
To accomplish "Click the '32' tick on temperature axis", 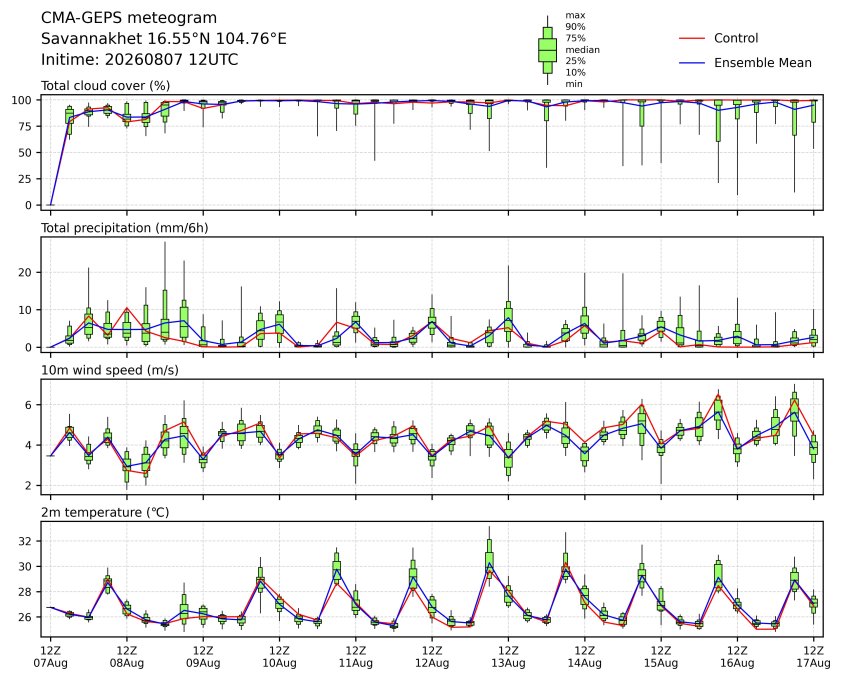I will 25,541.
